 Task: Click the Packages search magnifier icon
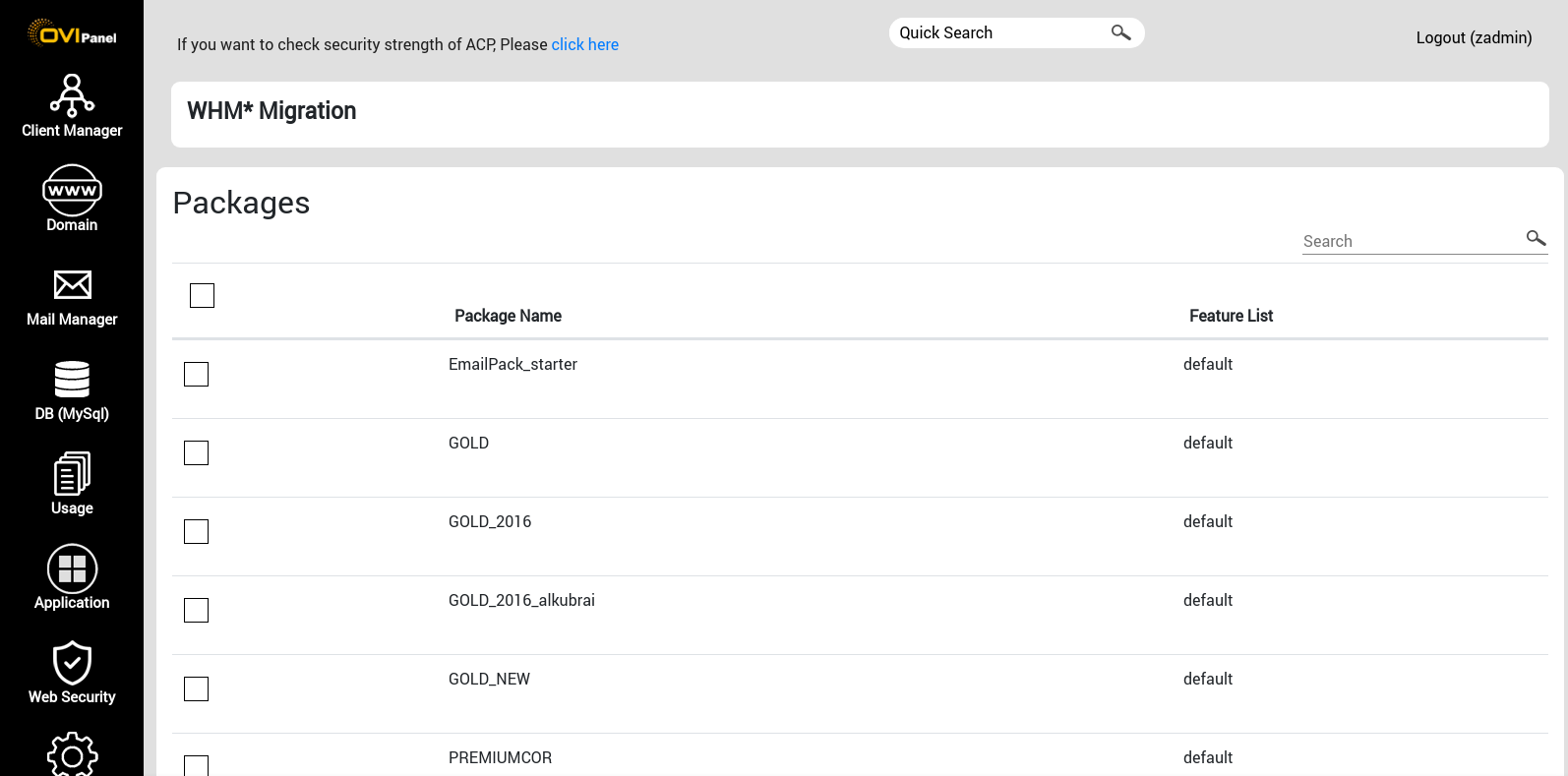[1536, 238]
